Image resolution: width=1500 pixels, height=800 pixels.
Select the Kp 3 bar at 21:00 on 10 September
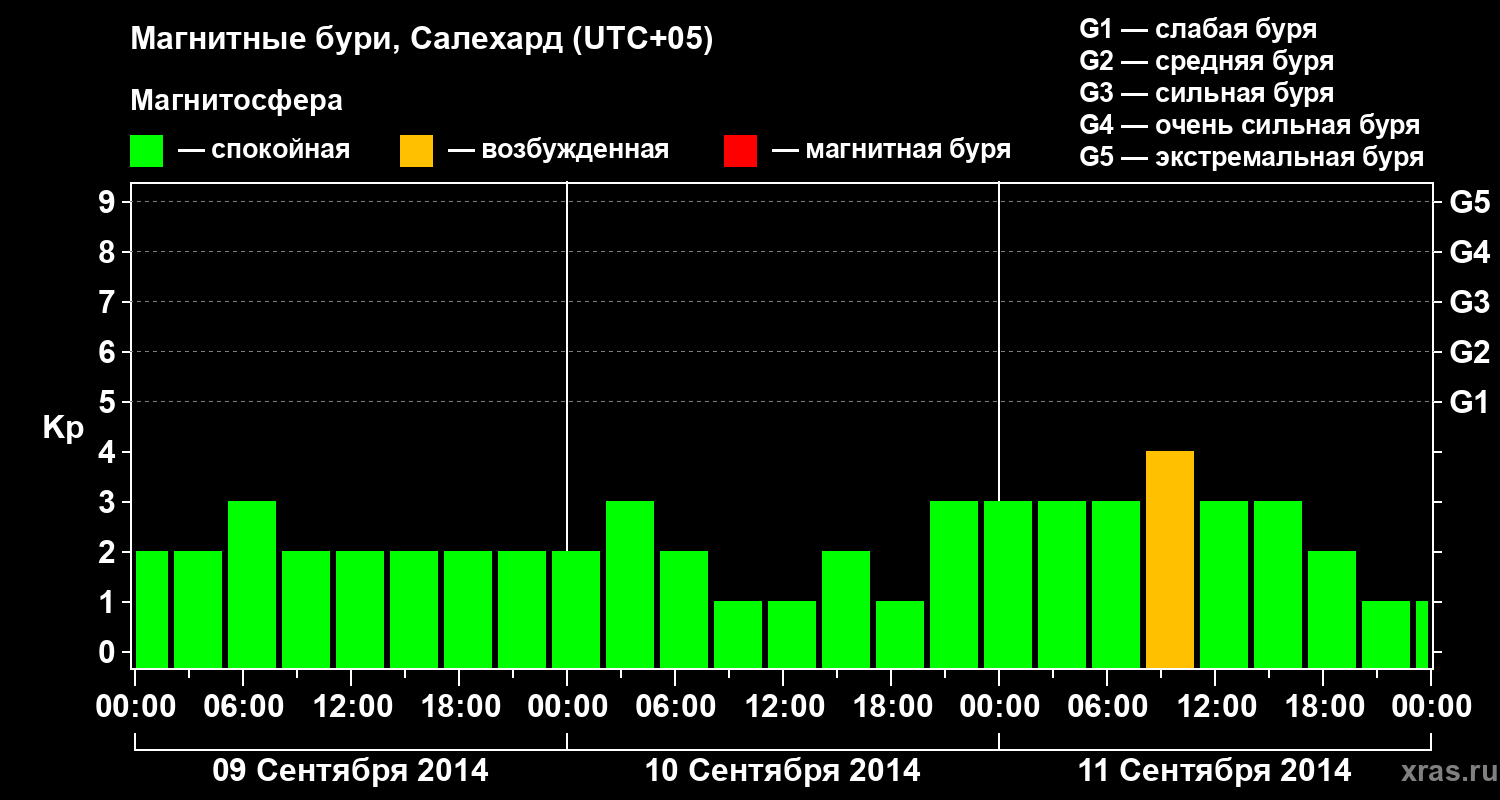[x=954, y=585]
